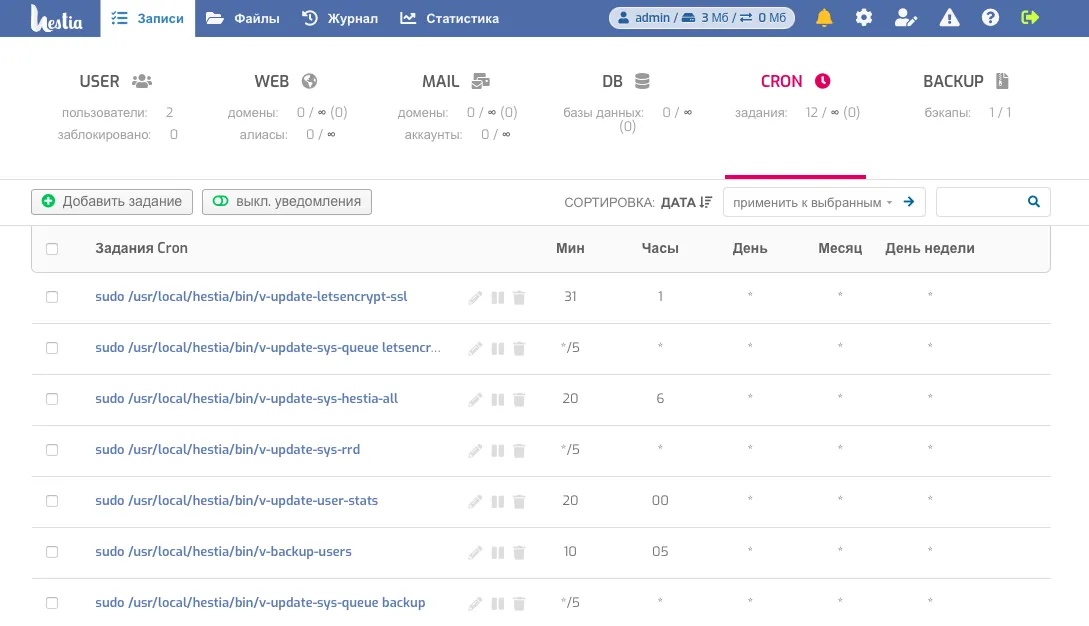The image size is (1089, 626).
Task: Click the search magnifier icon
Action: pos(1034,202)
